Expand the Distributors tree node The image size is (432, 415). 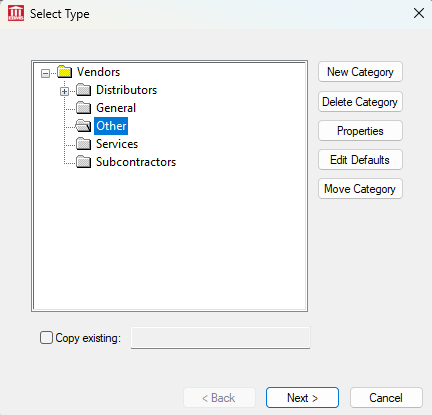(65, 91)
